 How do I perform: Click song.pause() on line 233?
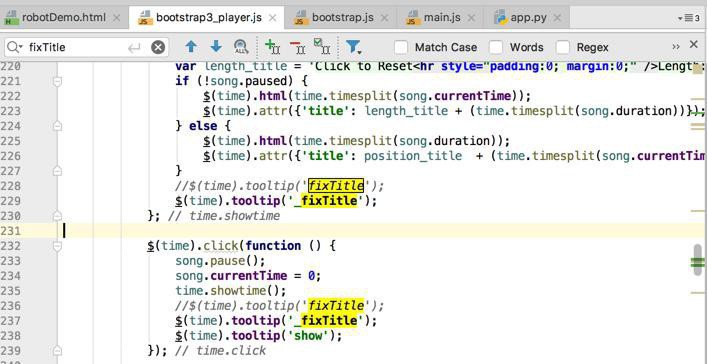[220, 261]
